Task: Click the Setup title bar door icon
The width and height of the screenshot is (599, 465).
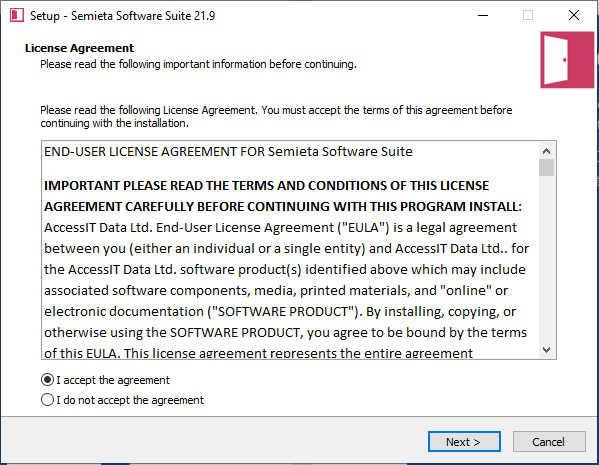Action: point(17,16)
